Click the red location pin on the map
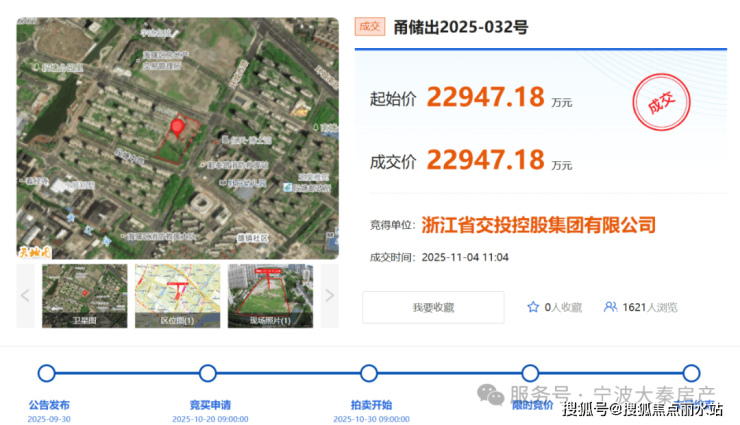The image size is (740, 425). pyautogui.click(x=178, y=128)
